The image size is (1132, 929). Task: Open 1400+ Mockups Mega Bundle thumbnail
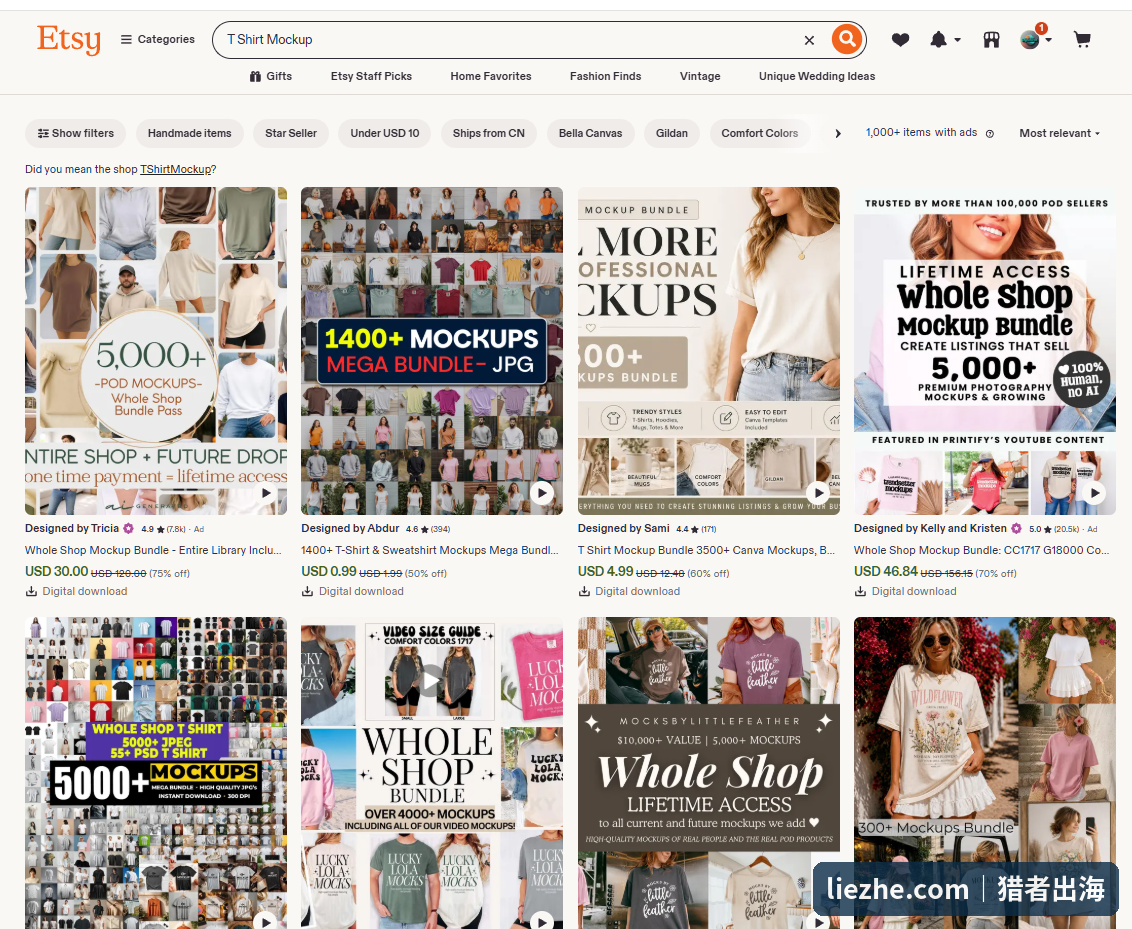(x=432, y=351)
